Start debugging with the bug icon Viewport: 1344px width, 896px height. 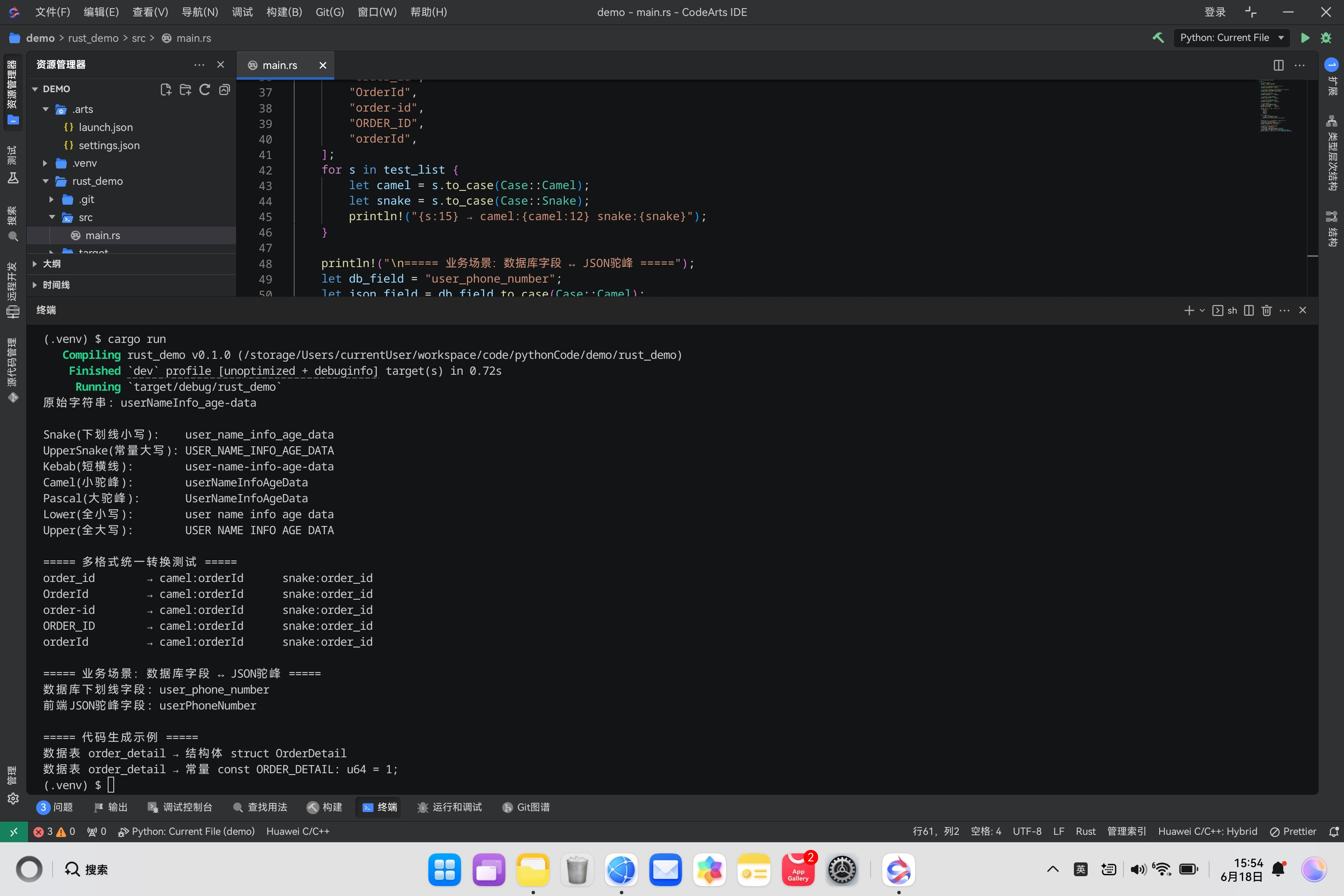[1326, 38]
